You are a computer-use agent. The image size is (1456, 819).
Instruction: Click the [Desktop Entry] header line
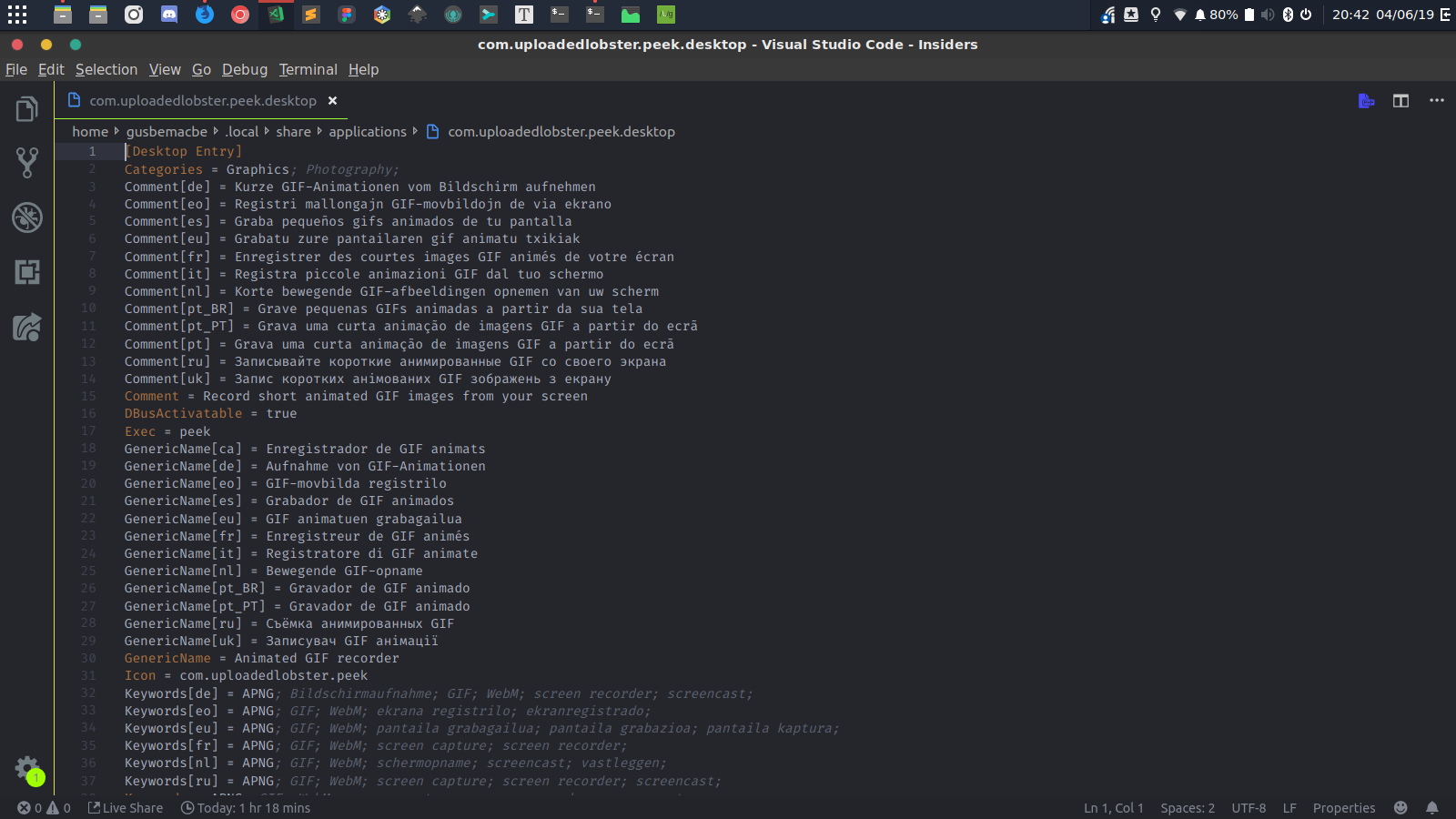tap(183, 151)
